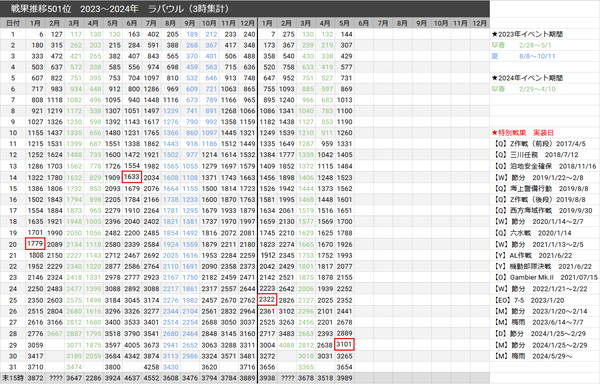The image size is (600, 384).
Task: Select the bottom-row value 4637
Action: point(132,378)
